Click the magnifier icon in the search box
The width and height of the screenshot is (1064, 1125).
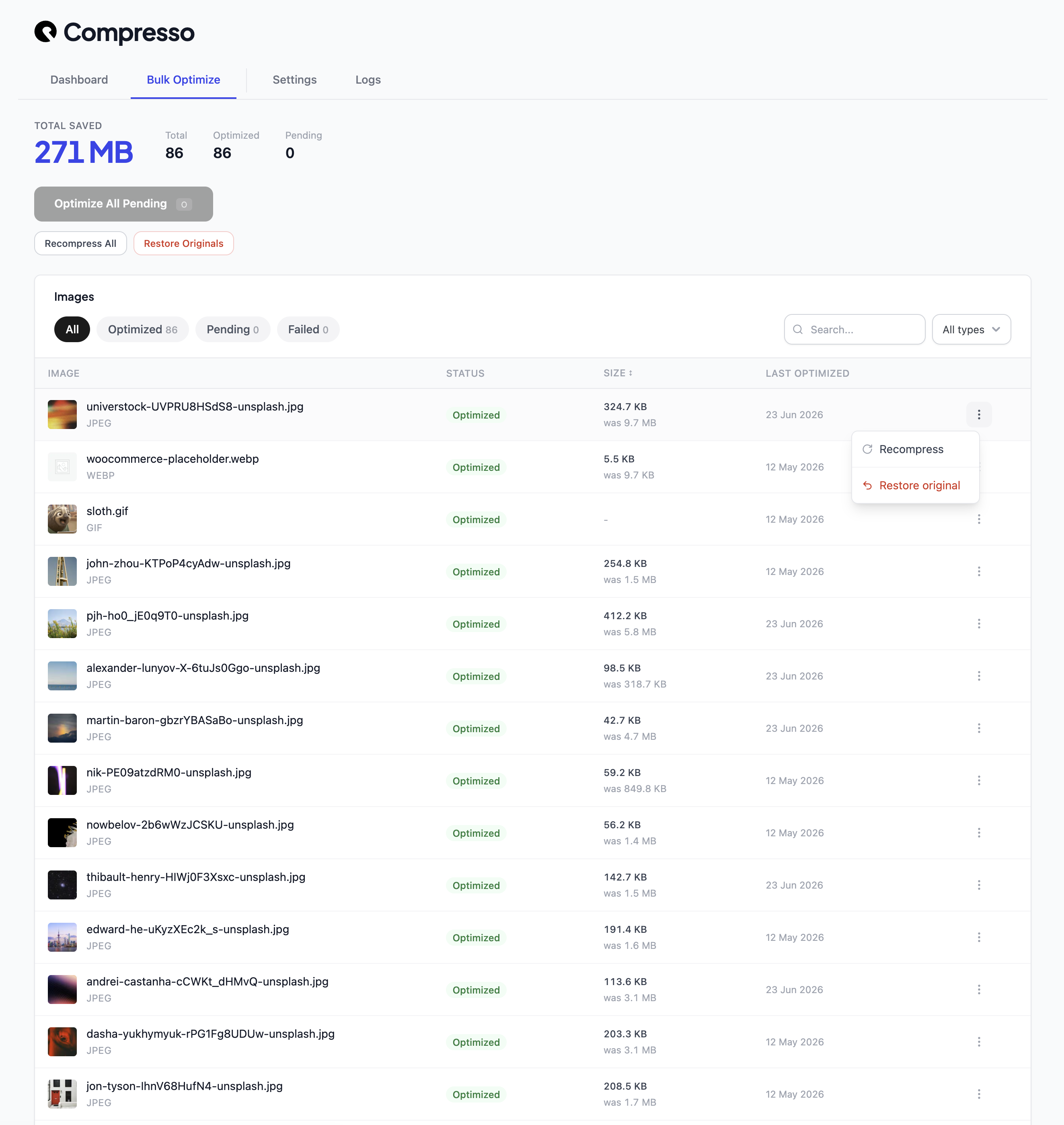click(797, 329)
